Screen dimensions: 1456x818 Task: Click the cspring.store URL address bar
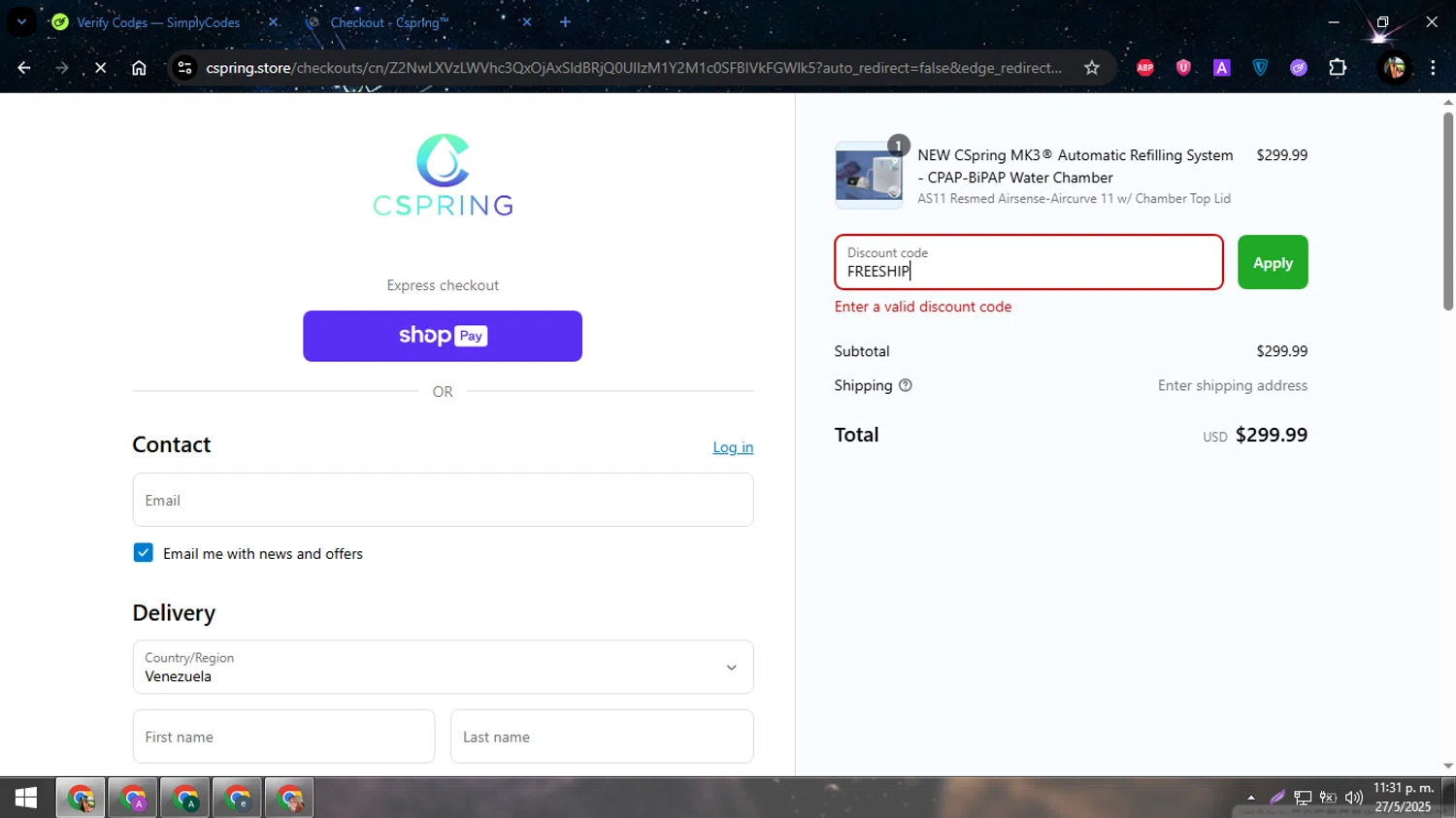pos(633,68)
